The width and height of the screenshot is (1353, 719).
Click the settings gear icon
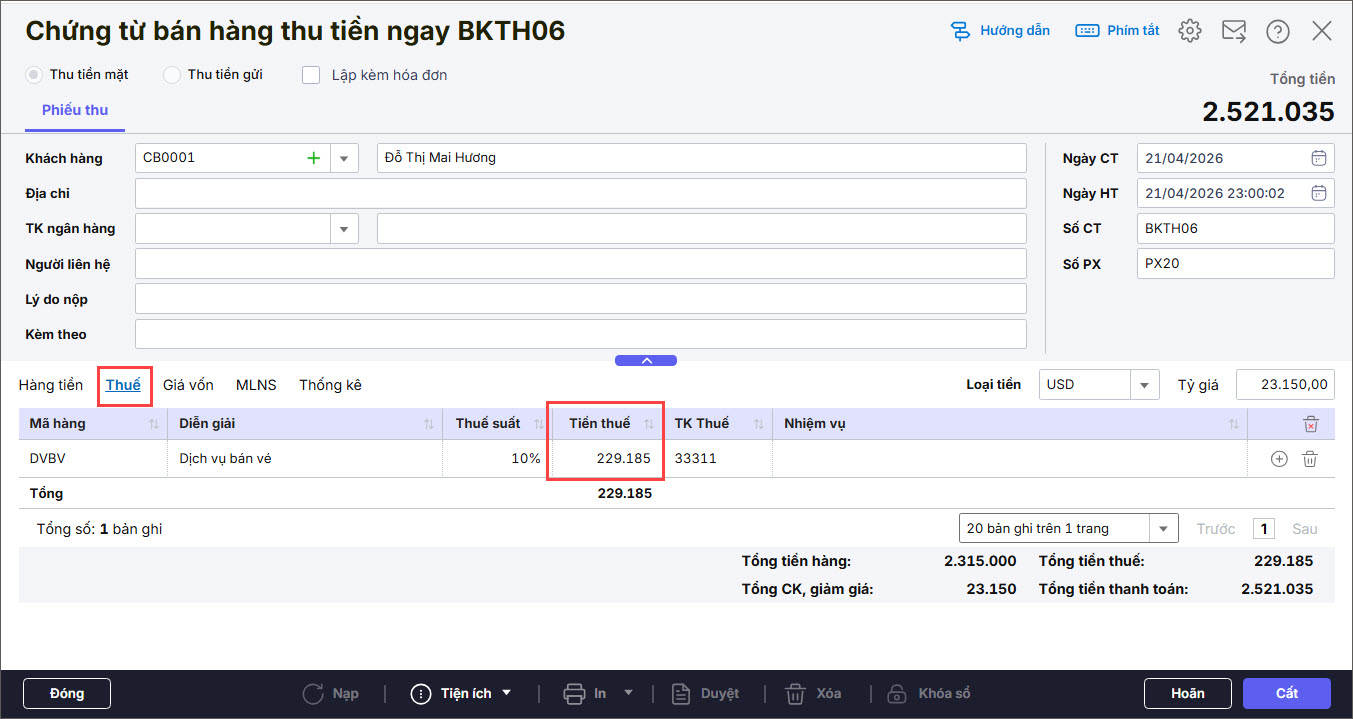coord(1189,31)
